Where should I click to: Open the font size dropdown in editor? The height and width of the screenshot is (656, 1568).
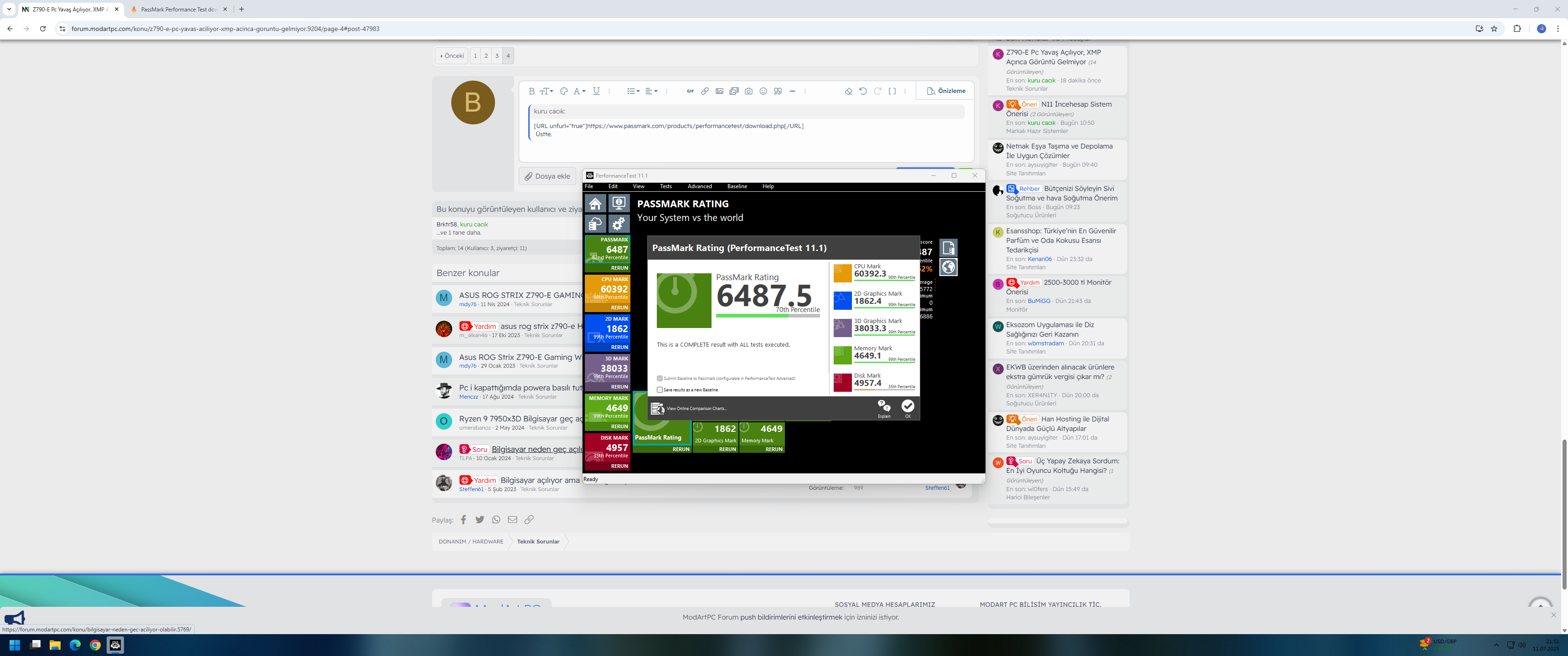547,91
